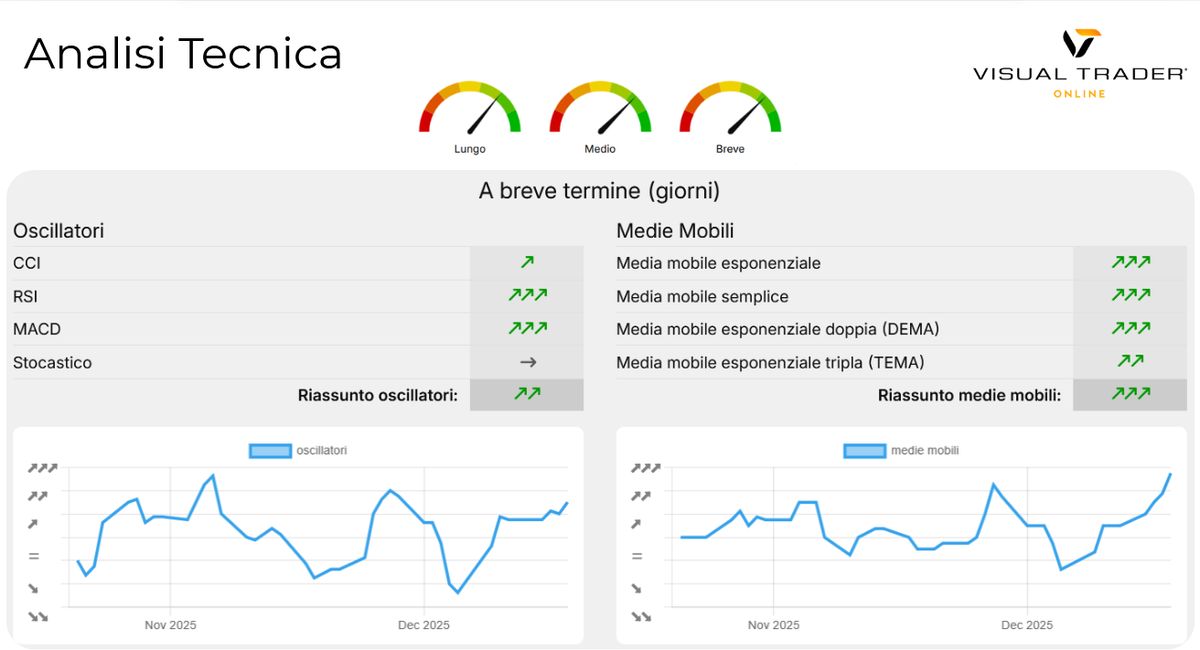Click the Nov 2025 label on oscillatori chart
The image size is (1200, 650).
pos(170,624)
